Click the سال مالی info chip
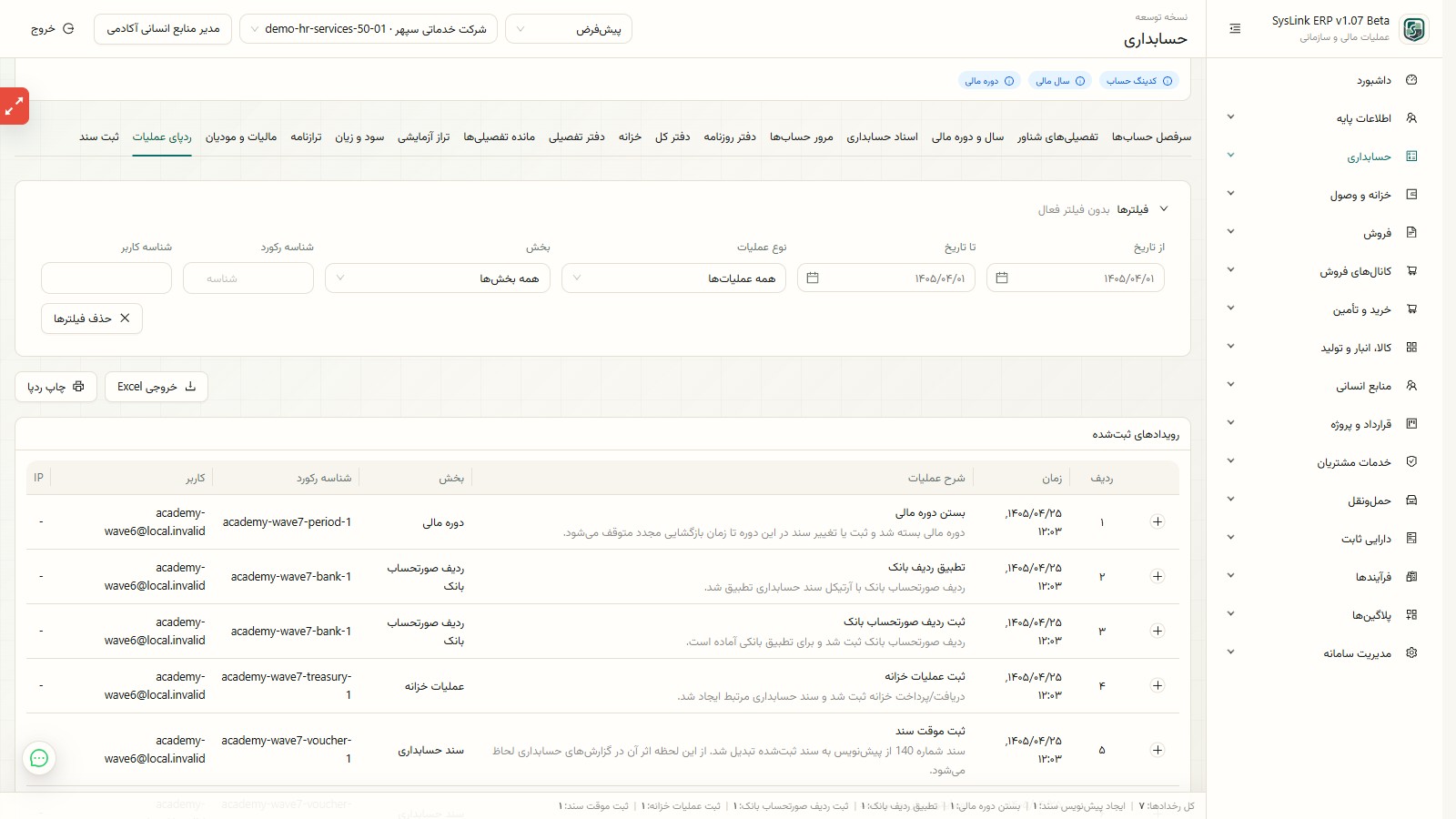The height and width of the screenshot is (819, 1456). click(1060, 81)
